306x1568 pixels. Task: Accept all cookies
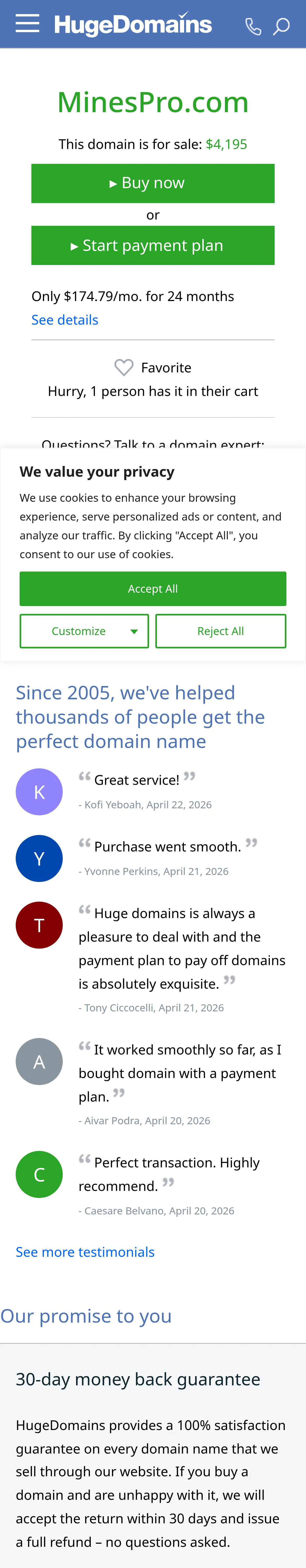point(153,588)
